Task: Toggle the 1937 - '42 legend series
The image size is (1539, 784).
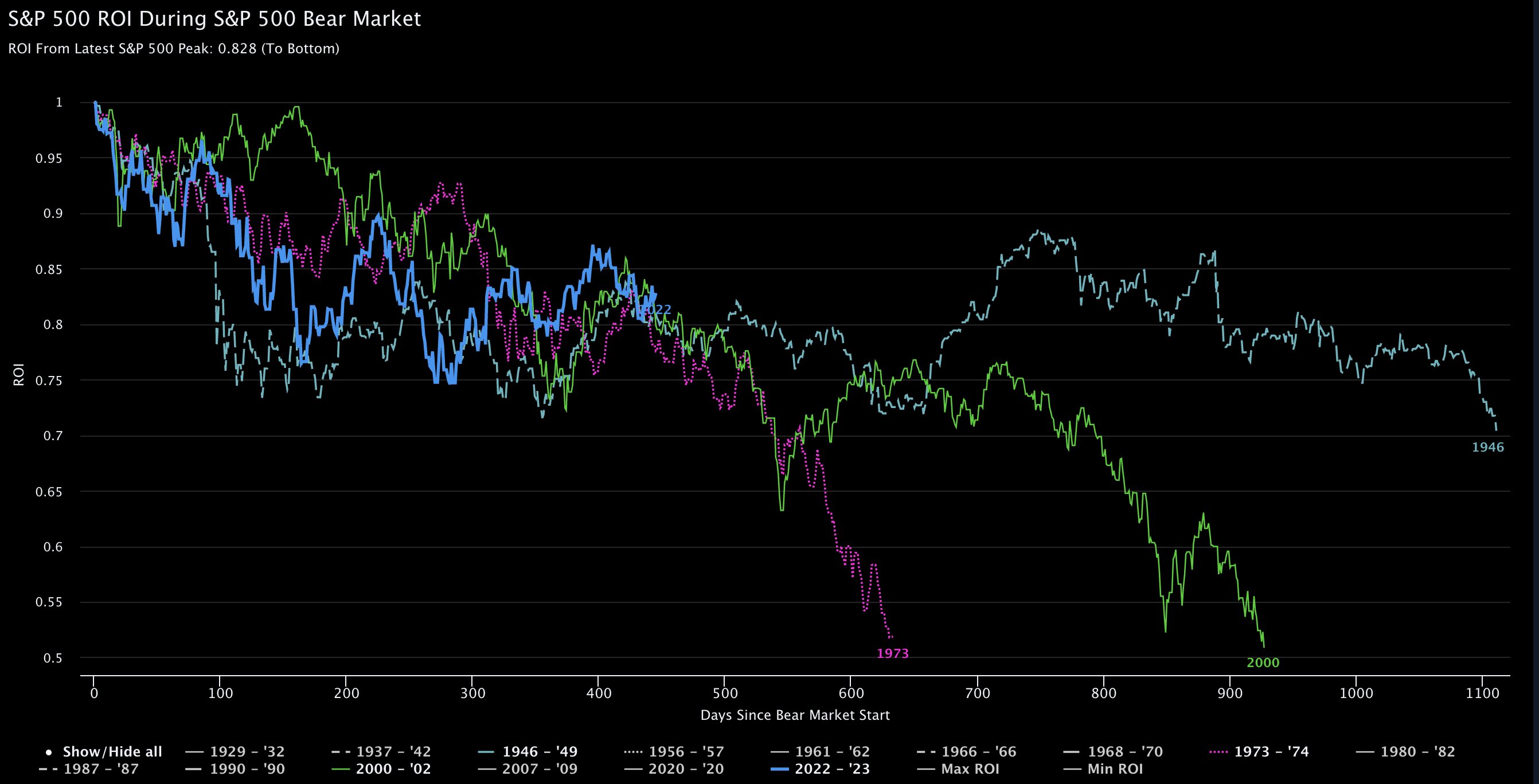Action: [x=381, y=752]
